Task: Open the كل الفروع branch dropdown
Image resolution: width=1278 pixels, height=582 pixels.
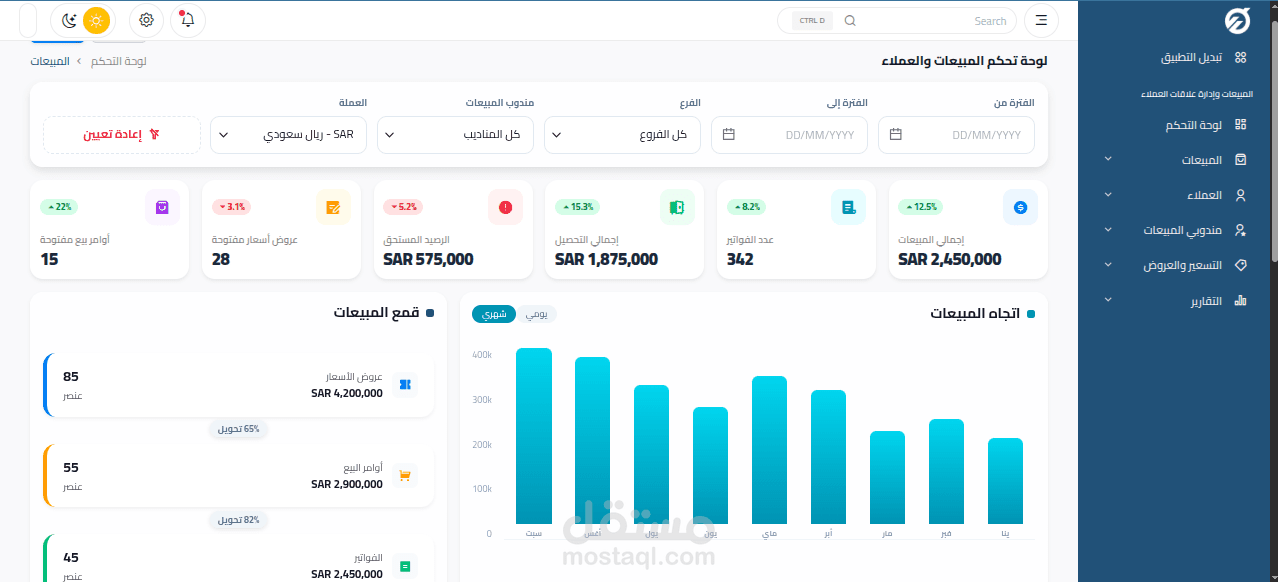Action: tap(622, 134)
